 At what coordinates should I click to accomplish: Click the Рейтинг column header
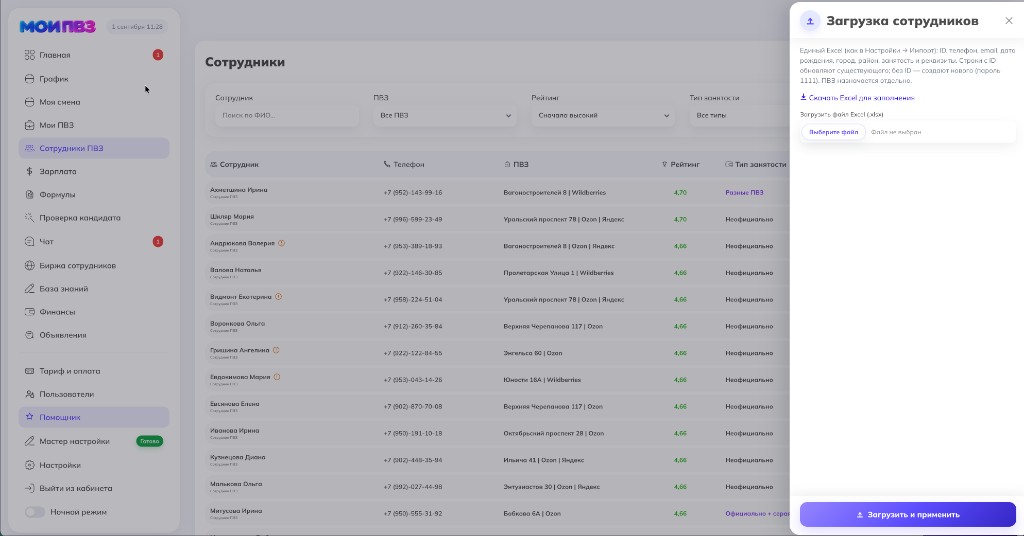coord(680,165)
